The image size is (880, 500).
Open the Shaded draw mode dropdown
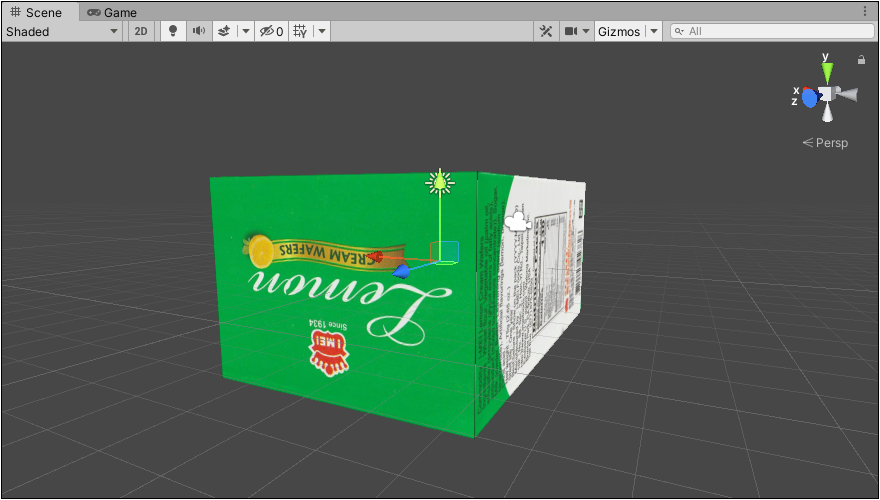tap(62, 31)
